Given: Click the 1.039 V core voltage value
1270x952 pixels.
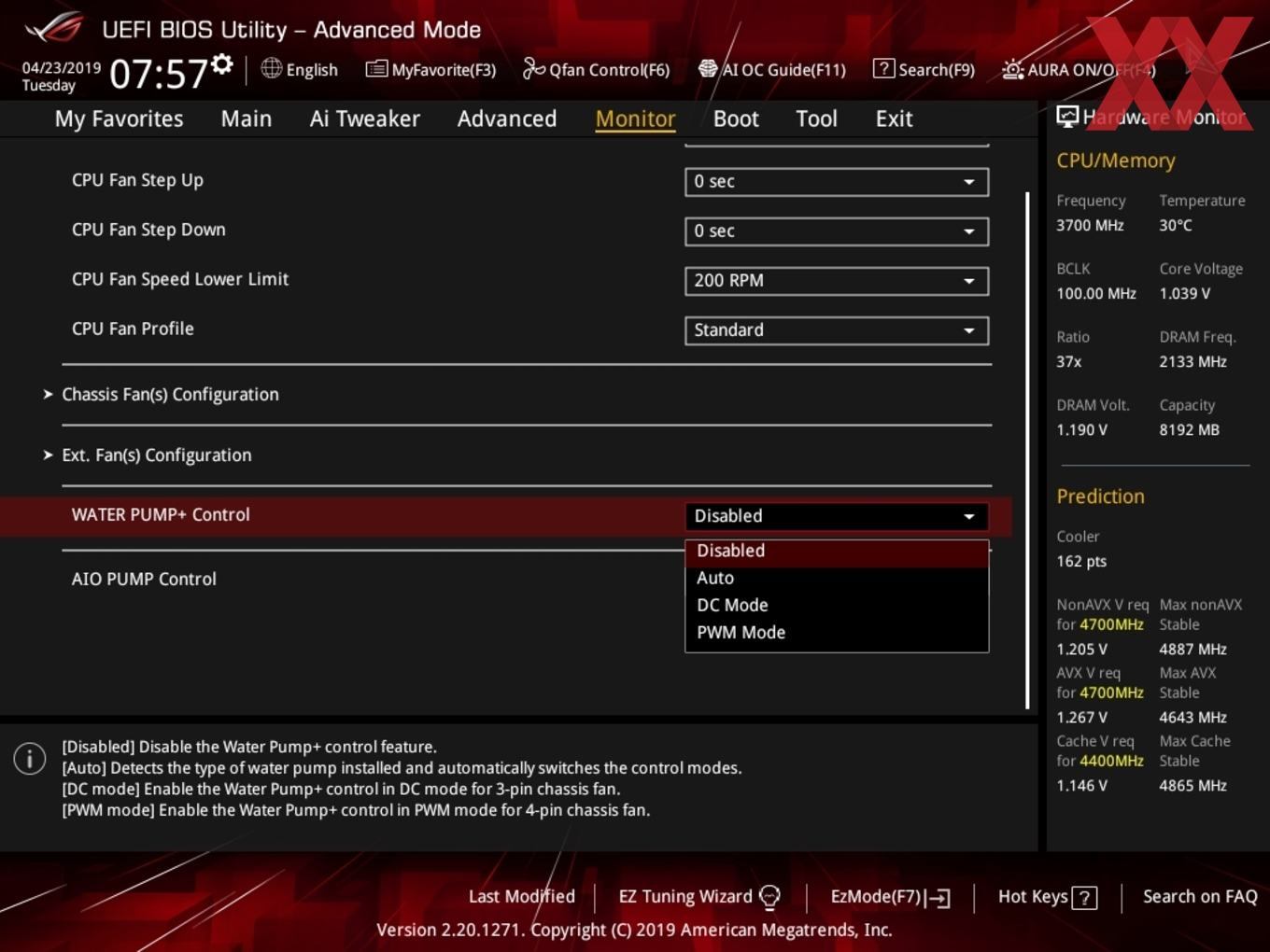Looking at the screenshot, I should [x=1184, y=293].
